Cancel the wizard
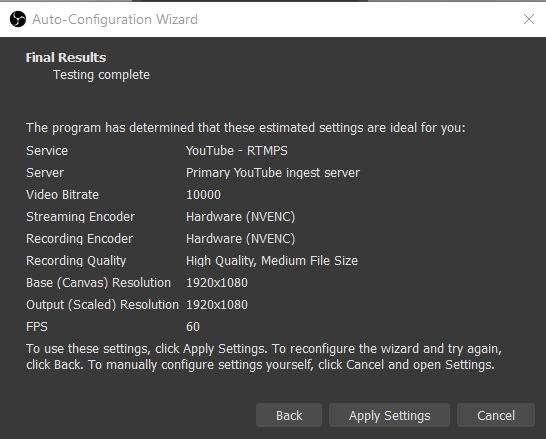The width and height of the screenshot is (546, 439). click(x=496, y=415)
